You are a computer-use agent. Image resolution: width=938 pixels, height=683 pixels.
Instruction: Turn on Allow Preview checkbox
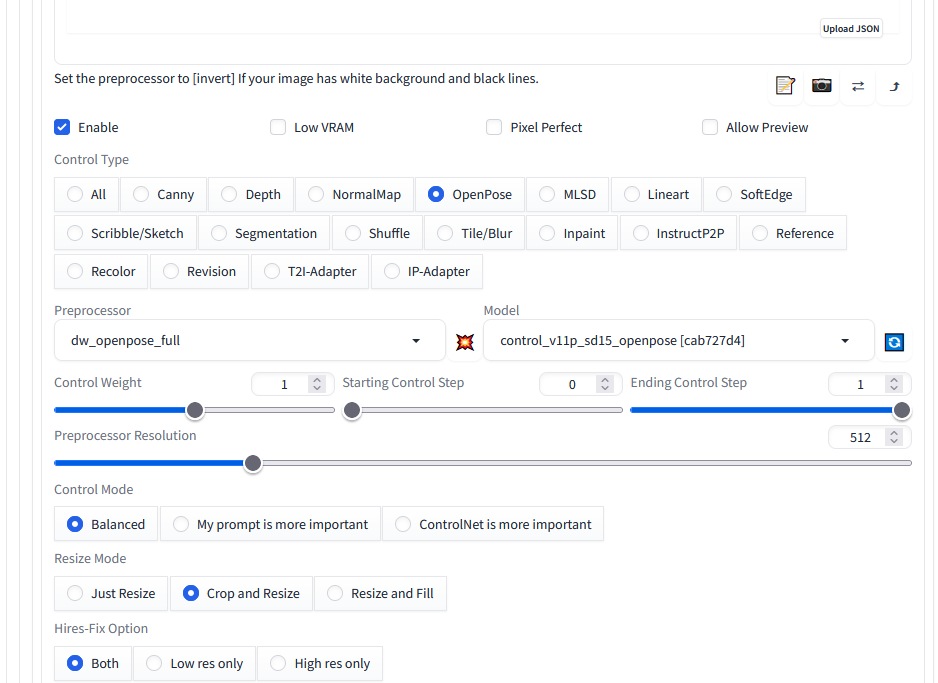click(709, 127)
